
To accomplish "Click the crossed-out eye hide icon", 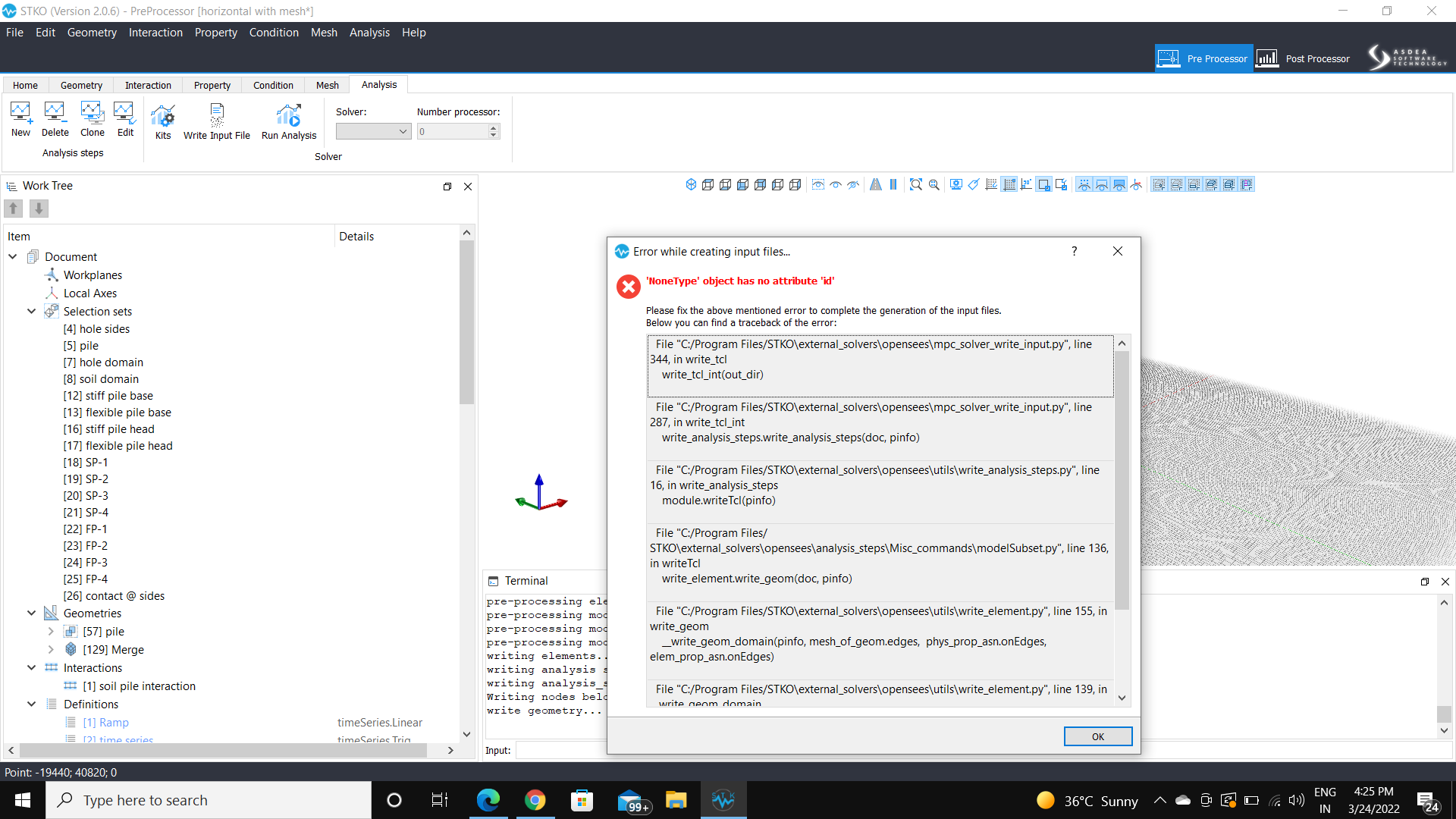I will (x=853, y=184).
